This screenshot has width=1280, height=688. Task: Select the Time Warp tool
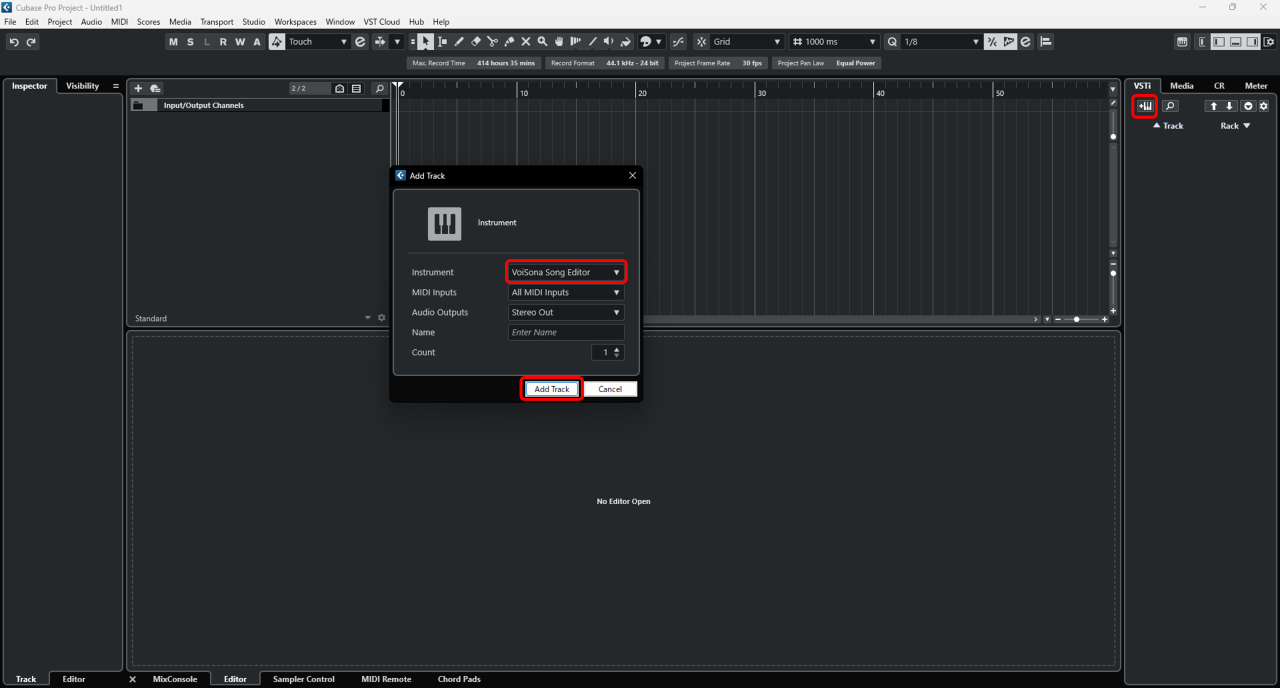coord(576,42)
